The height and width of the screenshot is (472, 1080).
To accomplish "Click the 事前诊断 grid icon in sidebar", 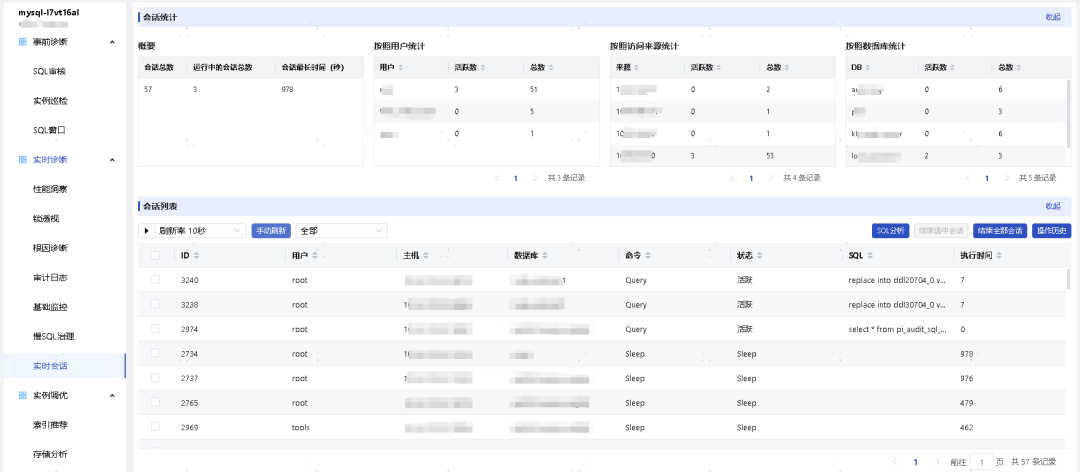I will coord(23,42).
